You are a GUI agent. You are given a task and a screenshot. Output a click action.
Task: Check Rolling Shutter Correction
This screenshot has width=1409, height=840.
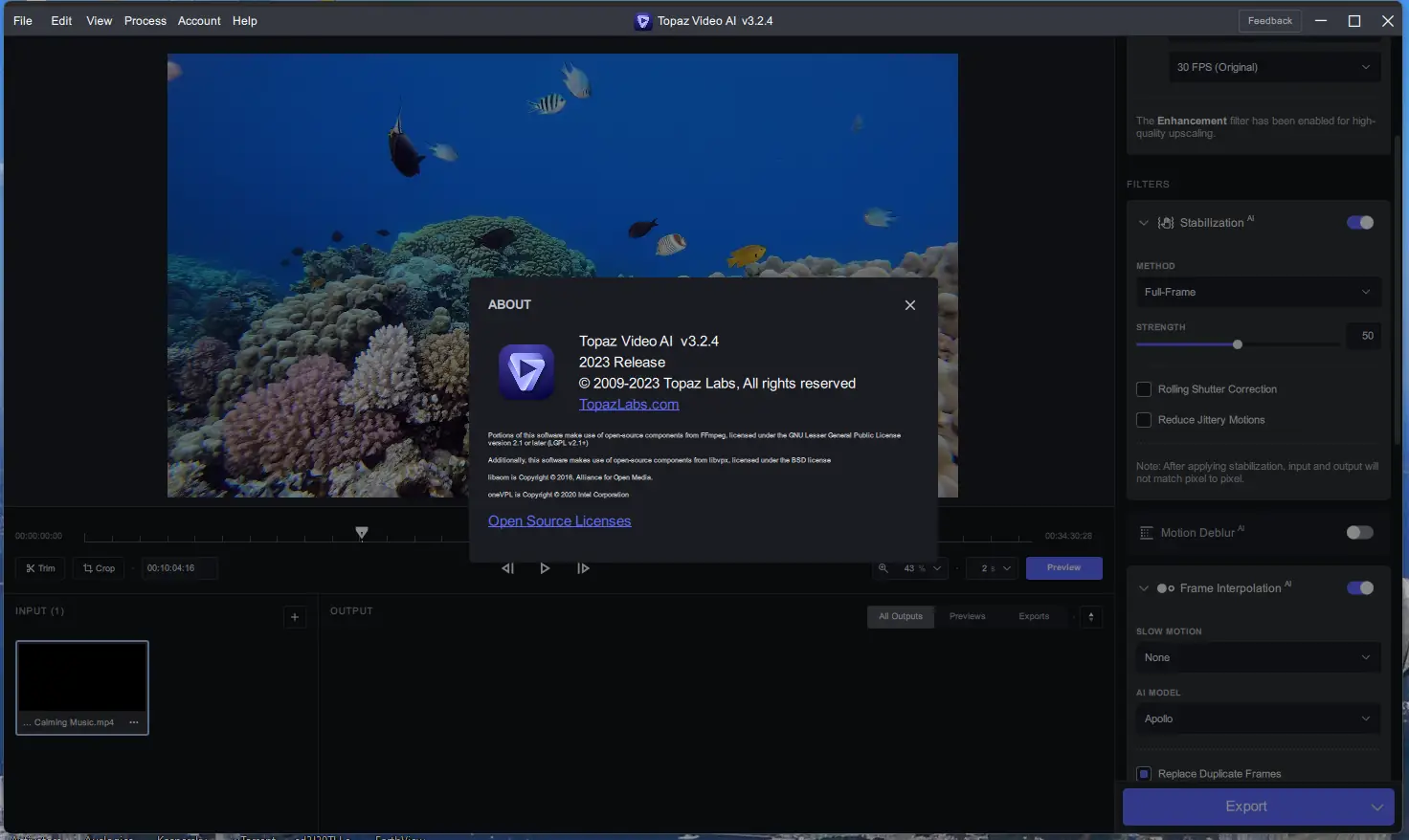(x=1143, y=389)
